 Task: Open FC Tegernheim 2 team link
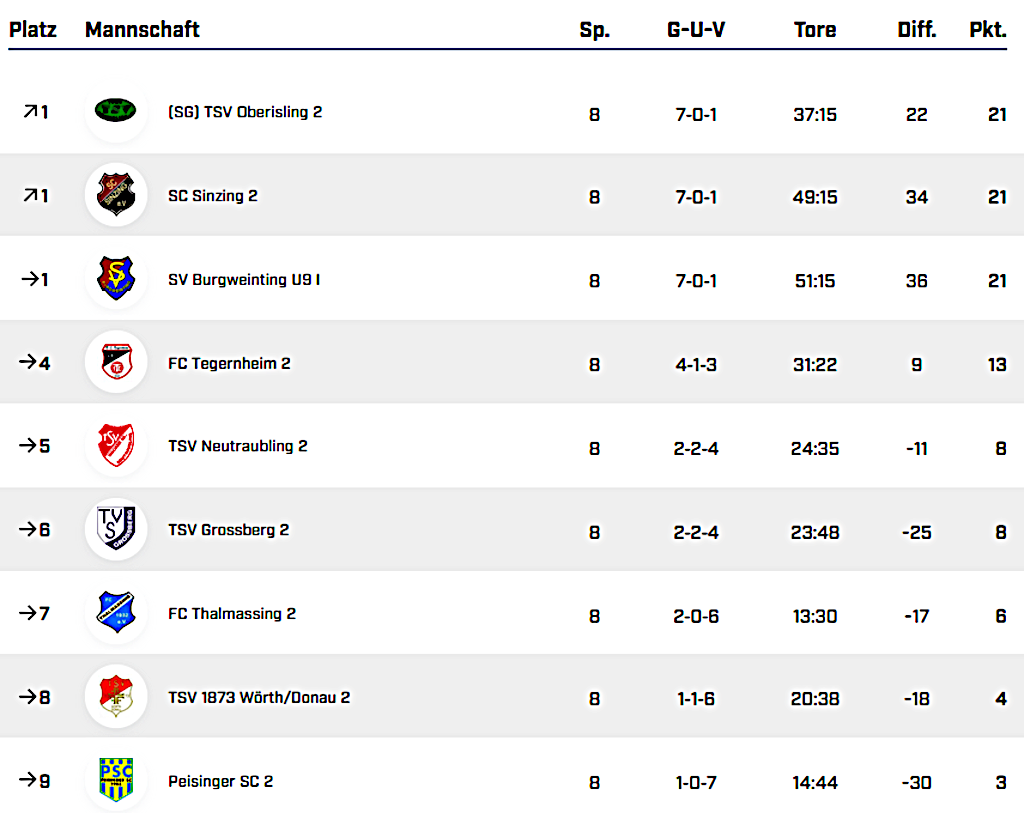point(229,363)
